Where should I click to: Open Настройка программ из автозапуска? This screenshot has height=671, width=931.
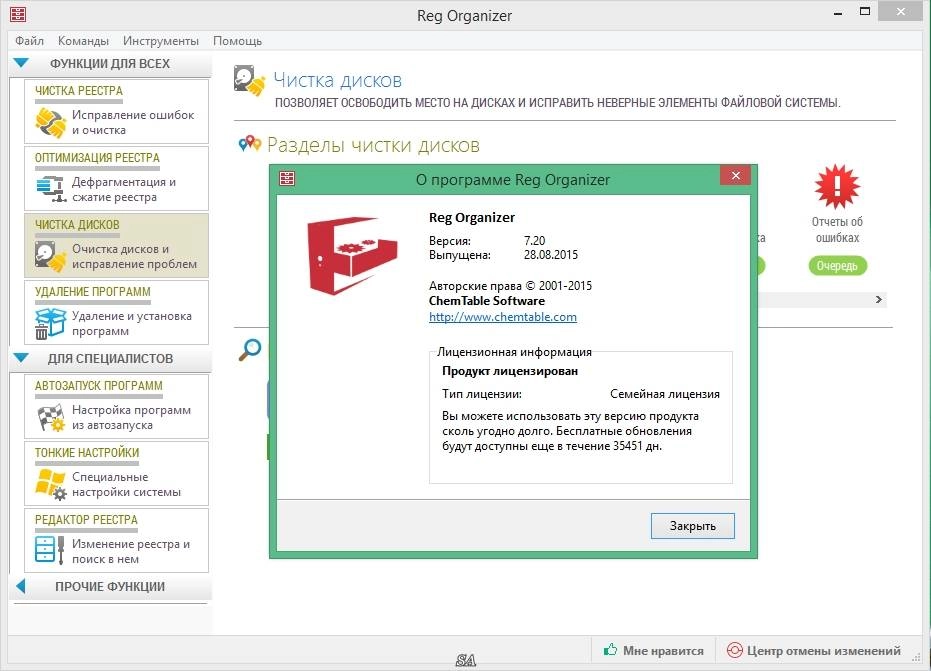pyautogui.click(x=131, y=417)
